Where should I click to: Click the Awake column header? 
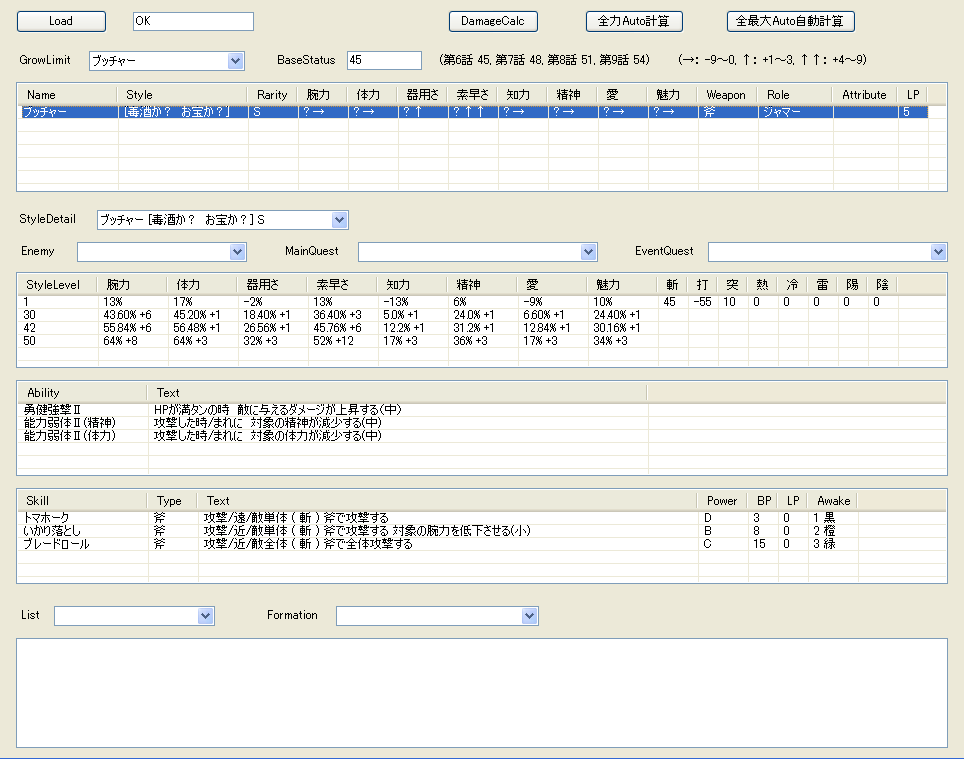(833, 501)
